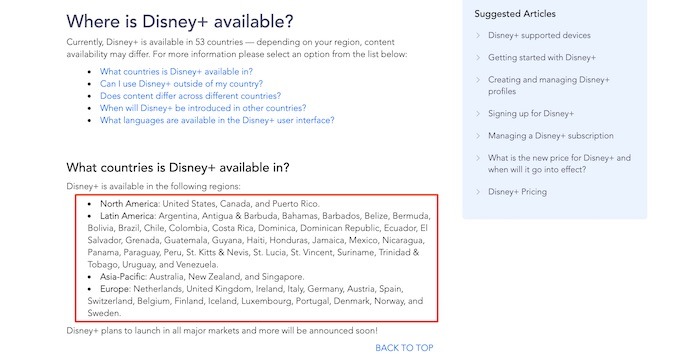Open 'Can I use Disney+ outside of my country?' link
The image size is (700, 361).
coord(181,84)
